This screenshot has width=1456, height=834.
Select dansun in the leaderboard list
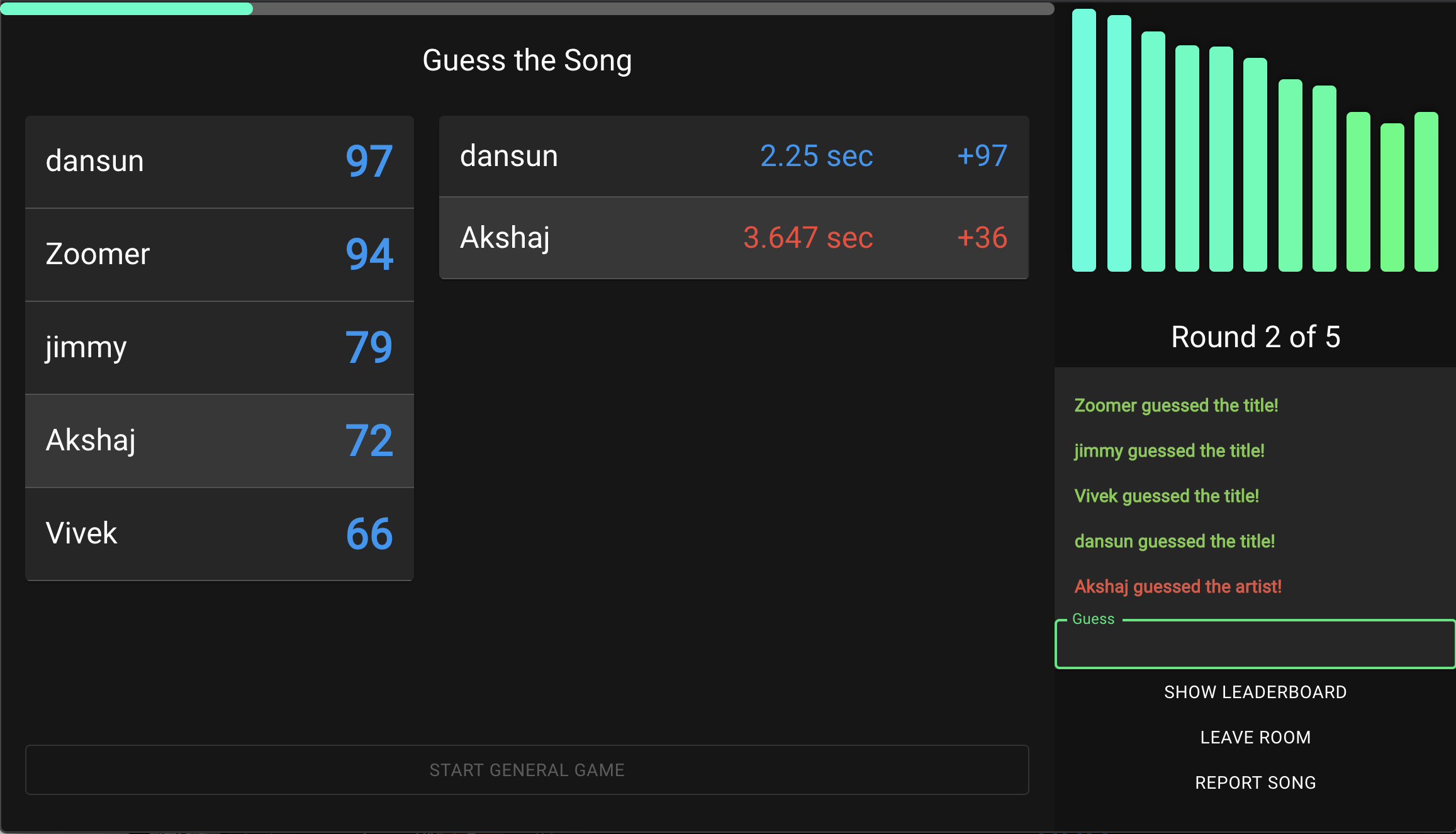tap(219, 162)
